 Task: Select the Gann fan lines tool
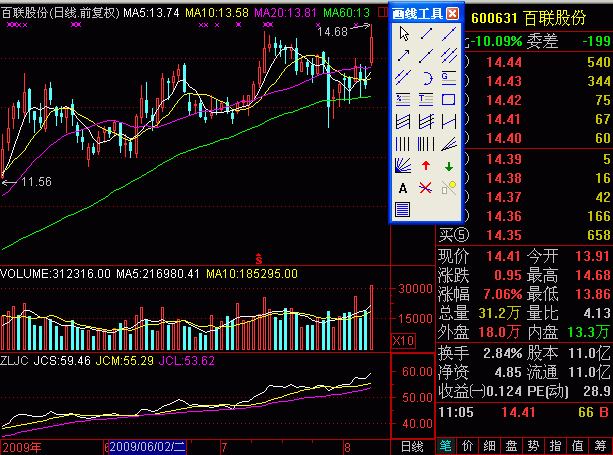click(403, 166)
